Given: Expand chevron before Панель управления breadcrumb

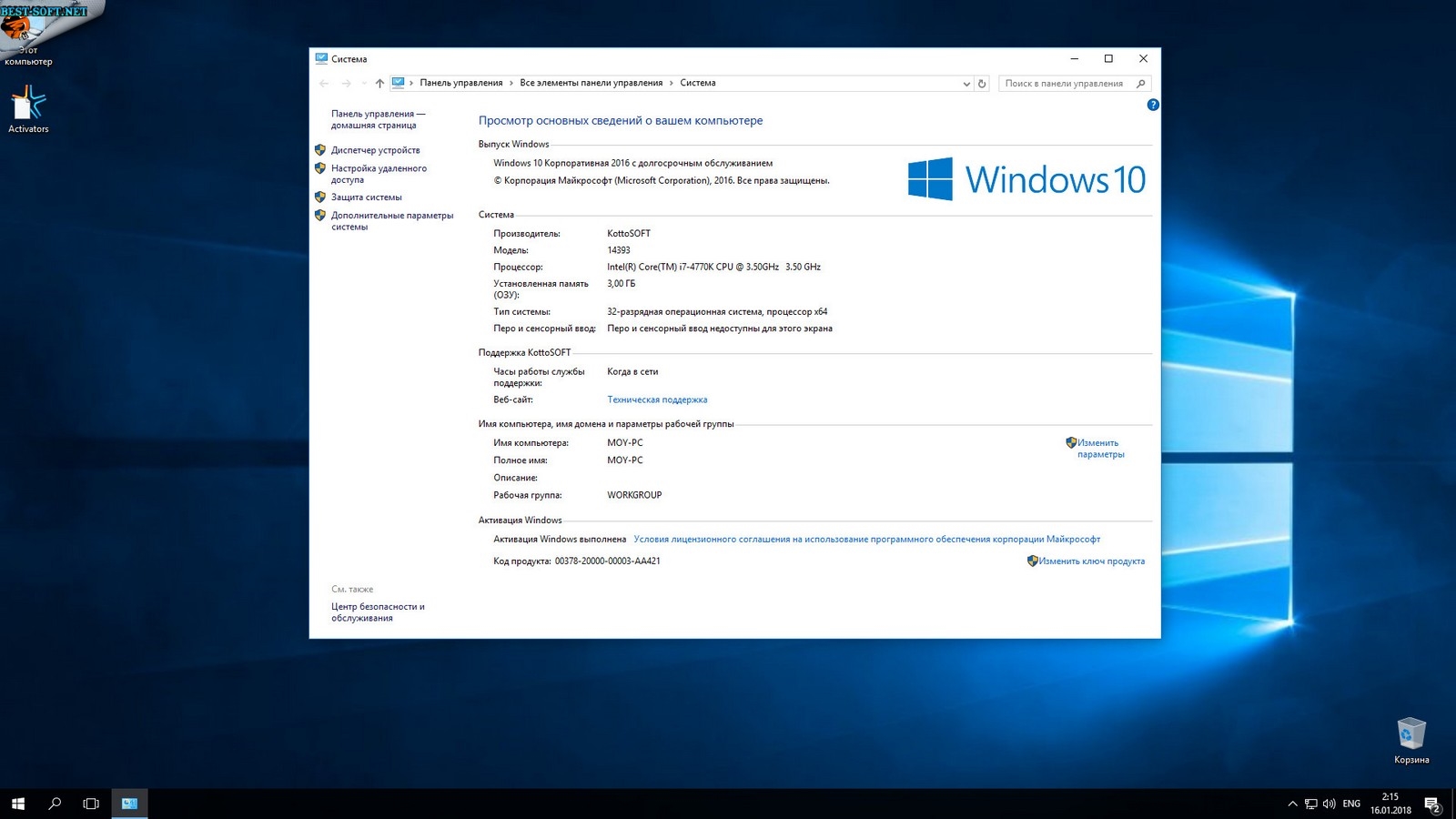Looking at the screenshot, I should pos(411,83).
